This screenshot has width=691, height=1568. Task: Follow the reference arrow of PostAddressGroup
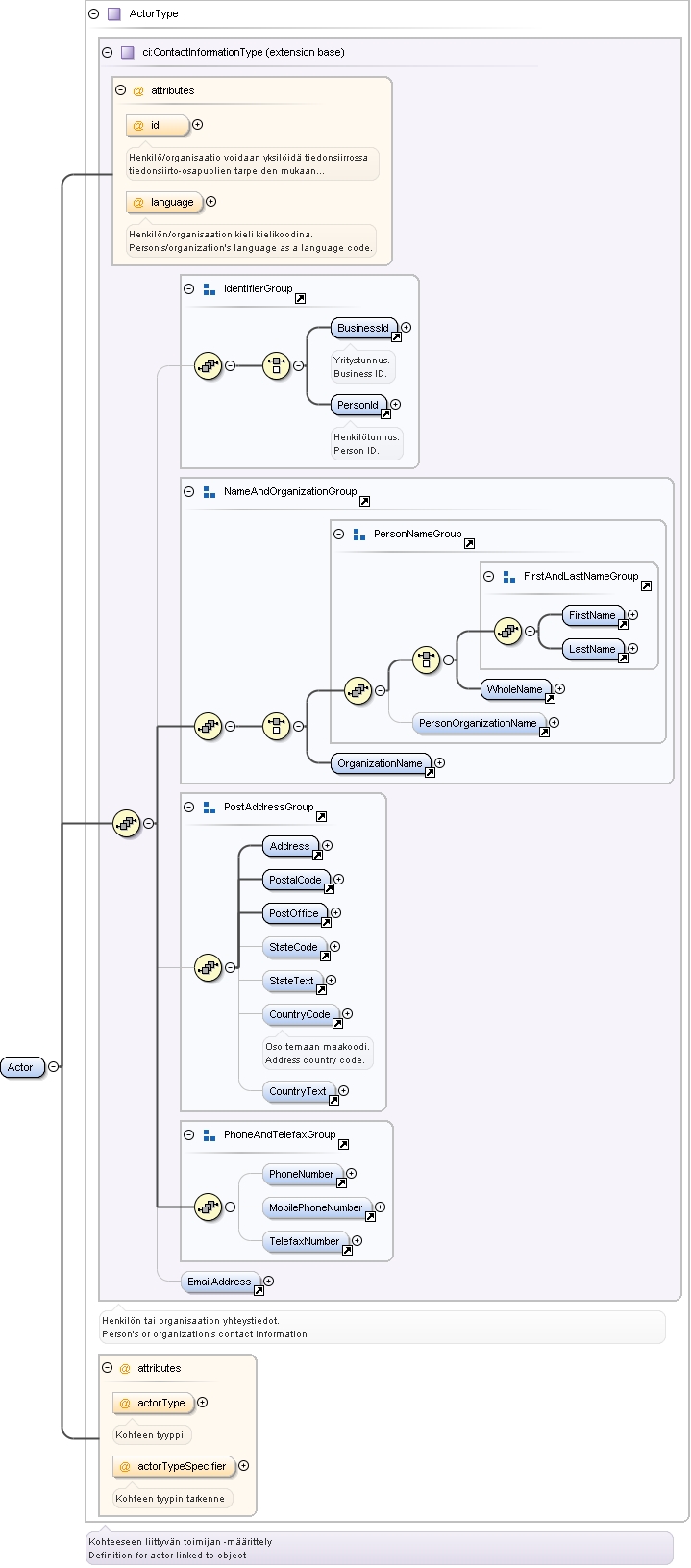pos(321,817)
